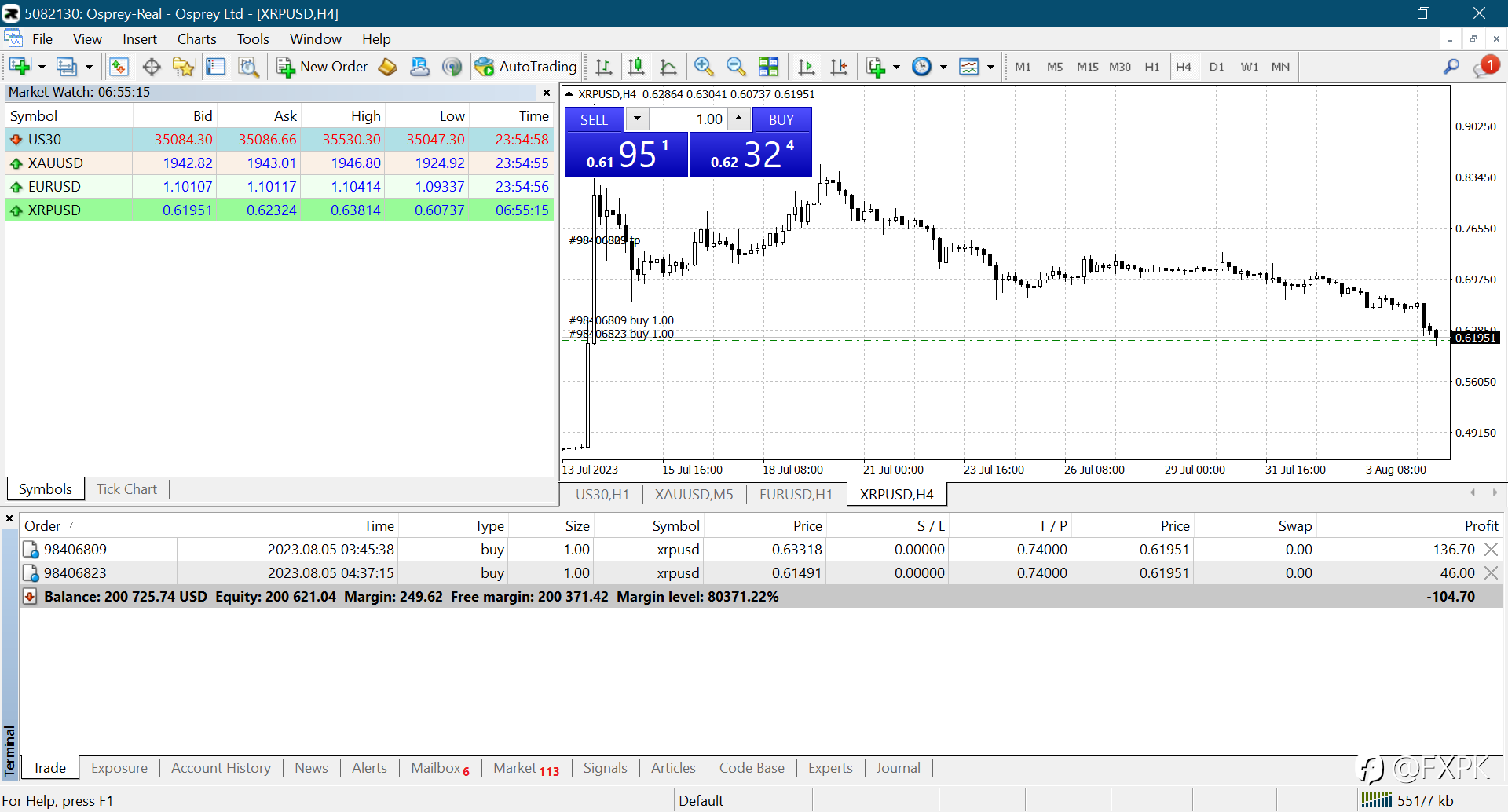Switch chart to Bar Chart mode
The image size is (1508, 812).
[x=604, y=67]
